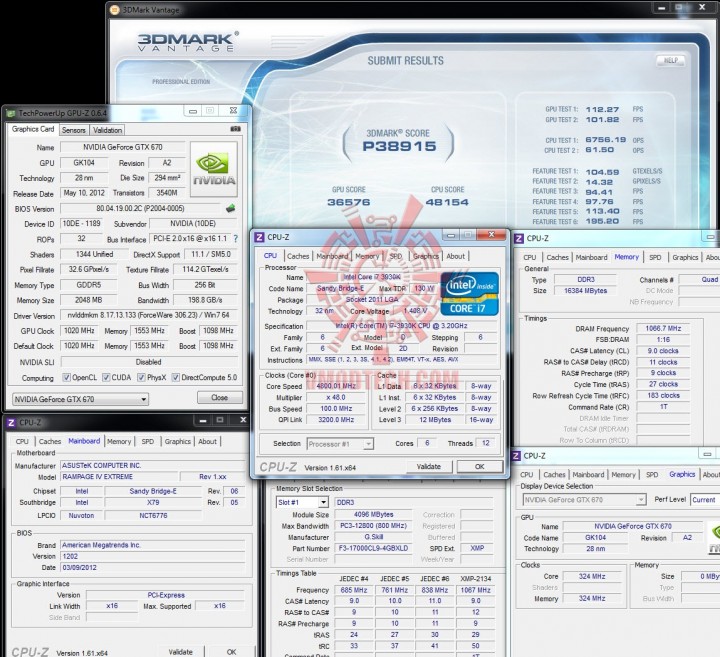Toggle the PhysX checkbox in GPU-Z

[x=141, y=377]
